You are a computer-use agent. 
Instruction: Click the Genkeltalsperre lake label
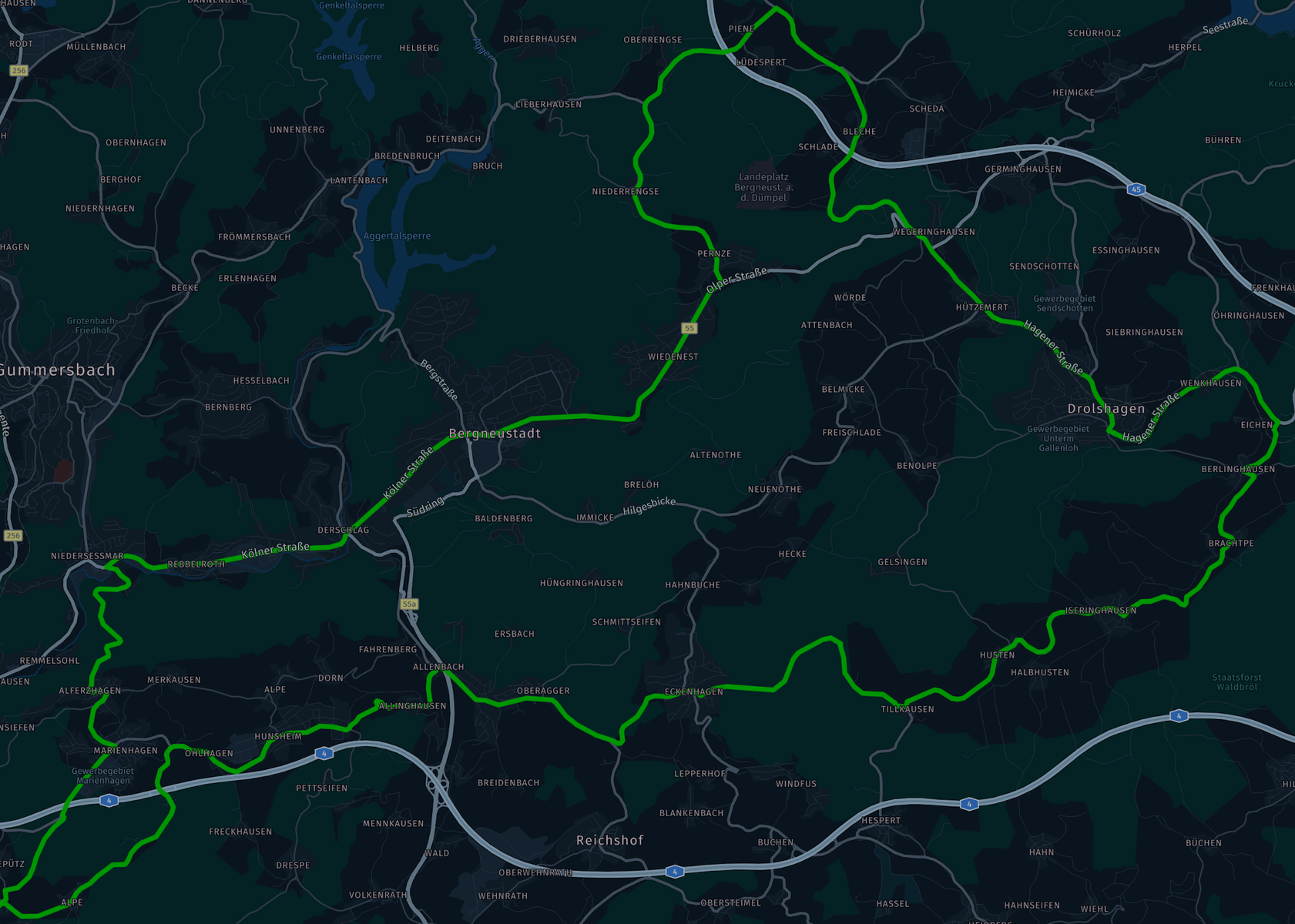click(348, 56)
